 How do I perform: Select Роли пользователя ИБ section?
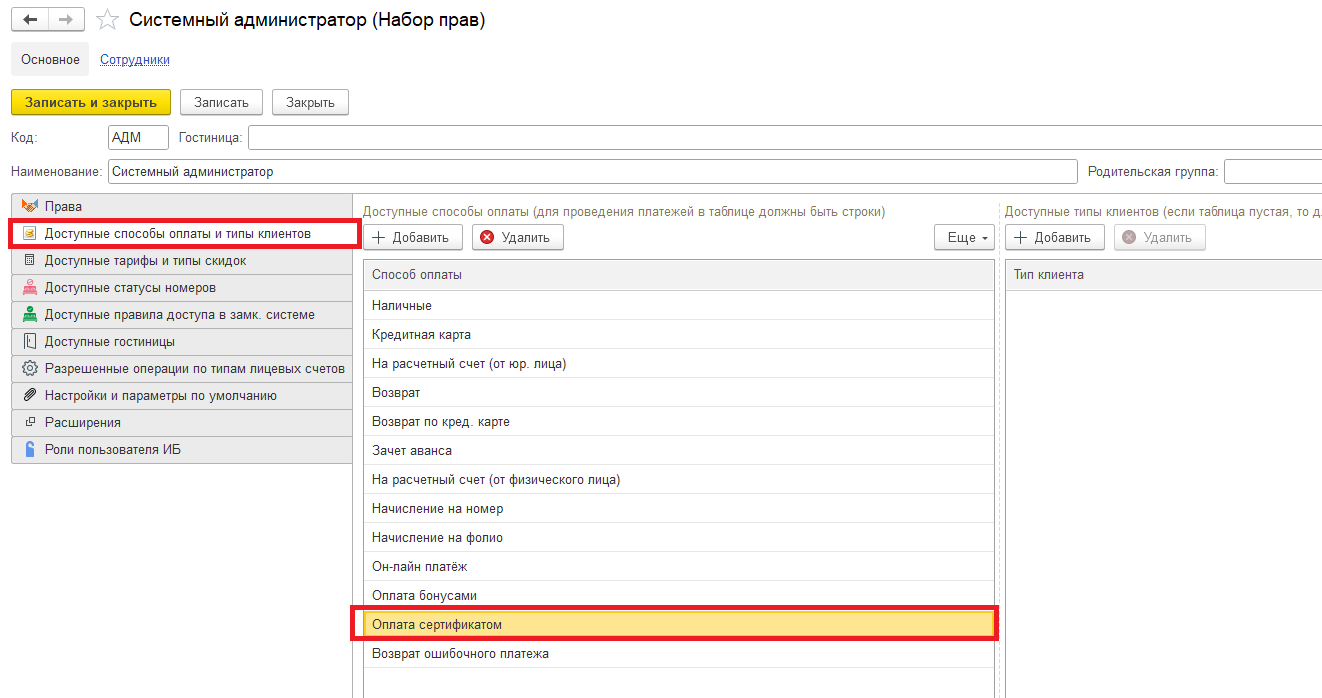click(182, 449)
